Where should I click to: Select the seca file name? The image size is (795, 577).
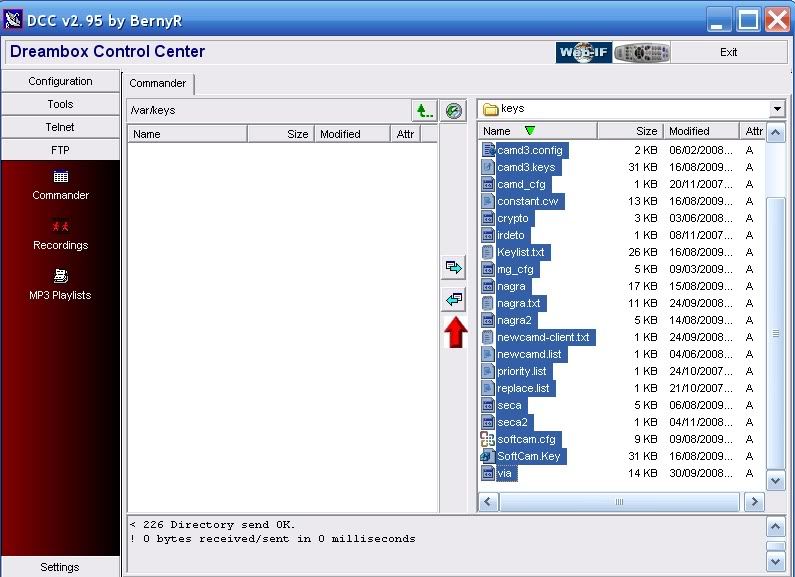click(x=509, y=405)
